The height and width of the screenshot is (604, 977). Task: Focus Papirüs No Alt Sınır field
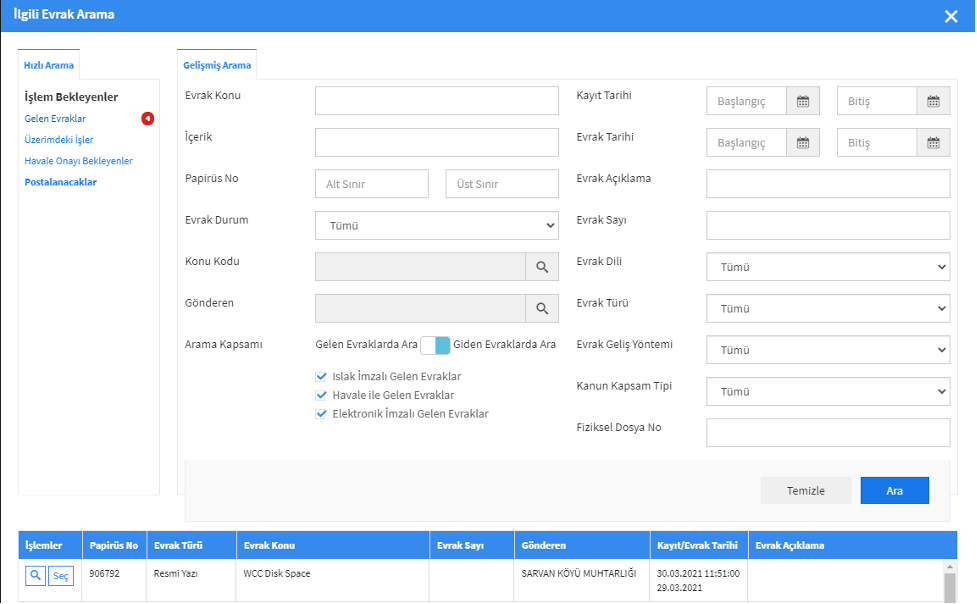pos(372,184)
